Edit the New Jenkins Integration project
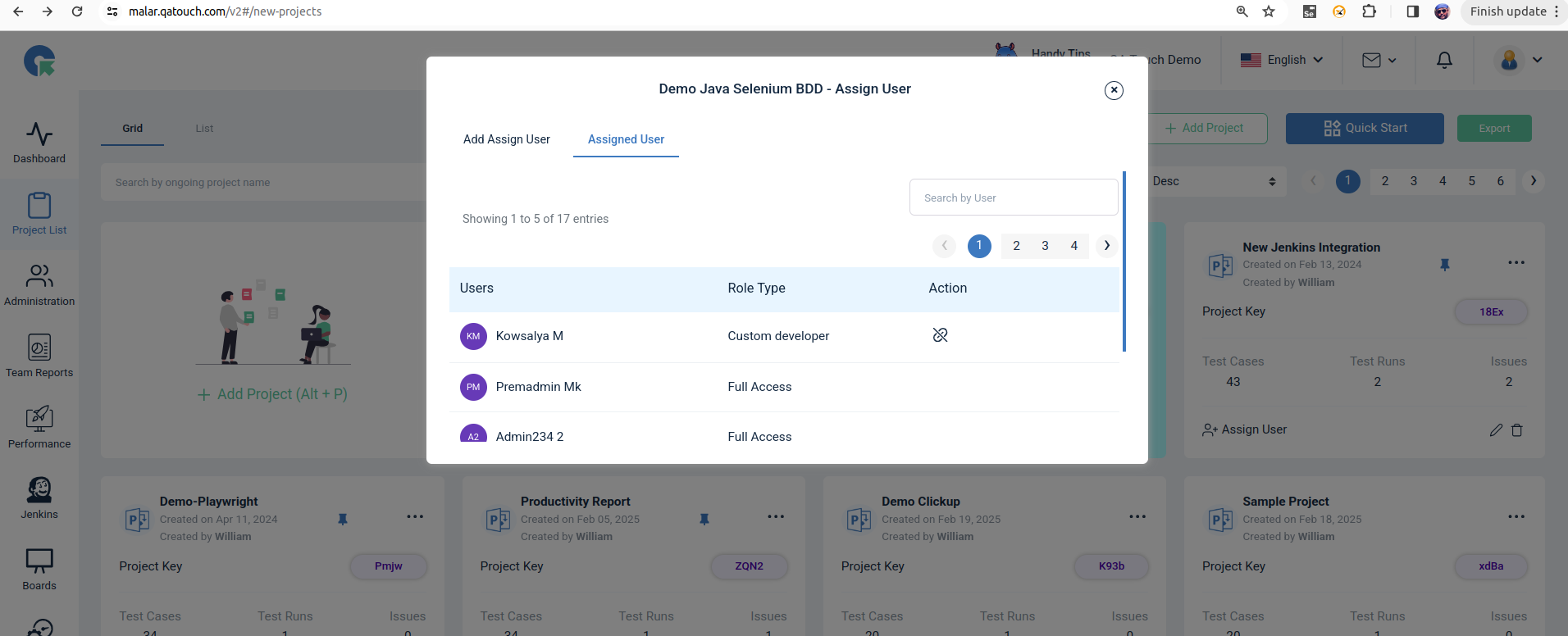 point(1496,430)
